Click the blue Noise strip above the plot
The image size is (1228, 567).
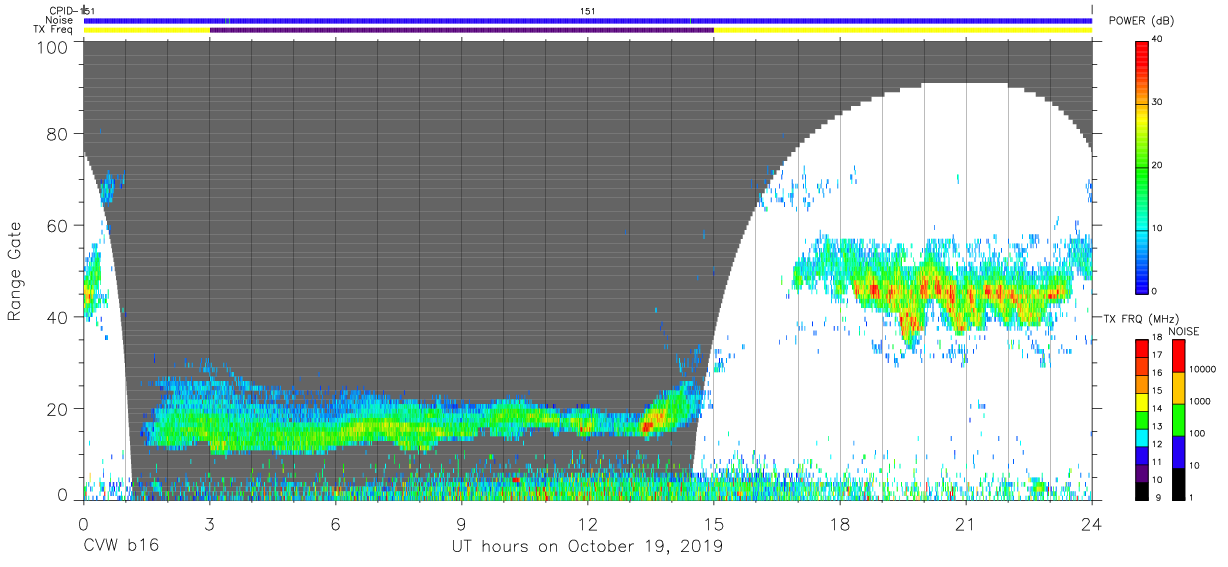click(588, 20)
